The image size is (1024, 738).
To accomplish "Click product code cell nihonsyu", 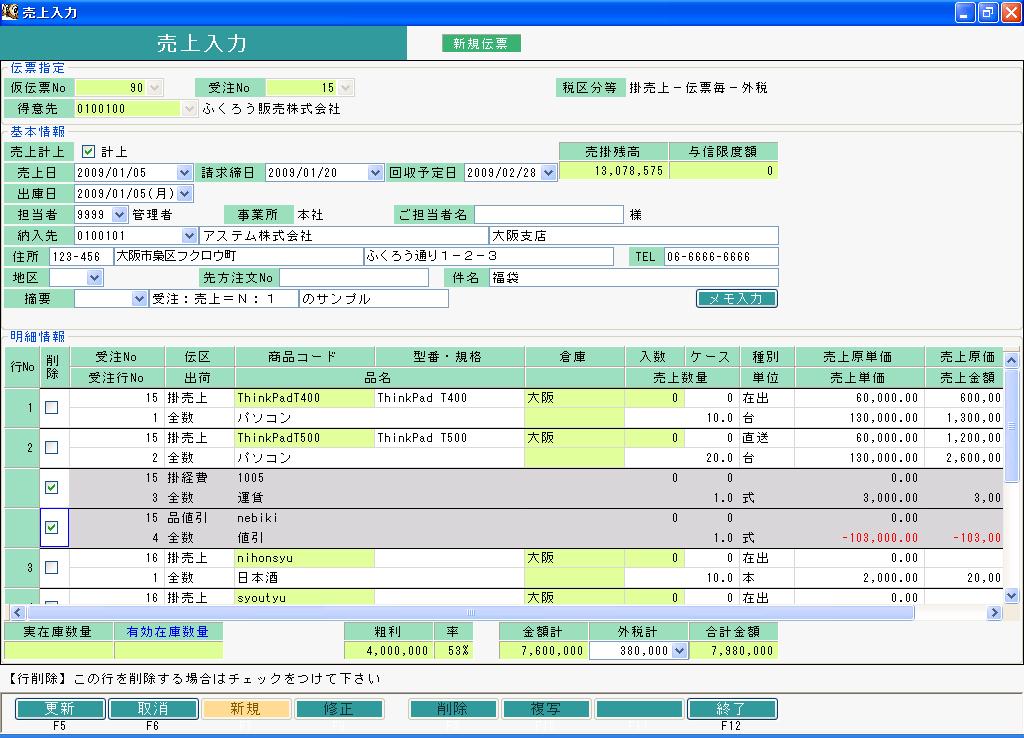I will pyautogui.click(x=304, y=558).
